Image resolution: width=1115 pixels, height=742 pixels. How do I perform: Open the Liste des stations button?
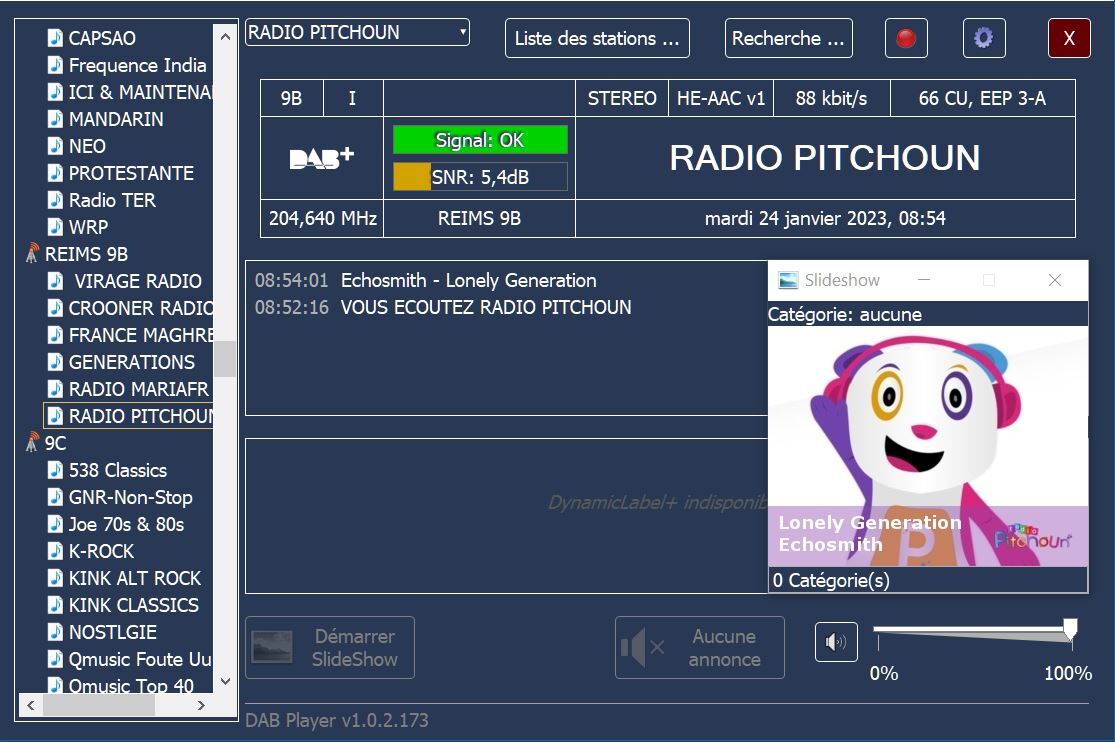(x=597, y=38)
